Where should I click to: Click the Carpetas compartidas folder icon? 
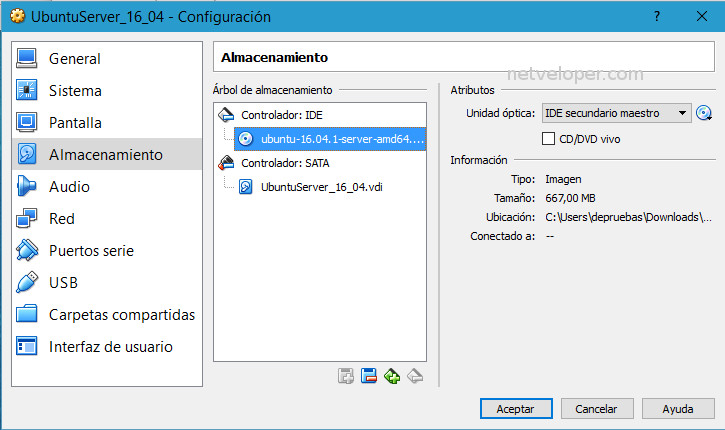pyautogui.click(x=26, y=313)
